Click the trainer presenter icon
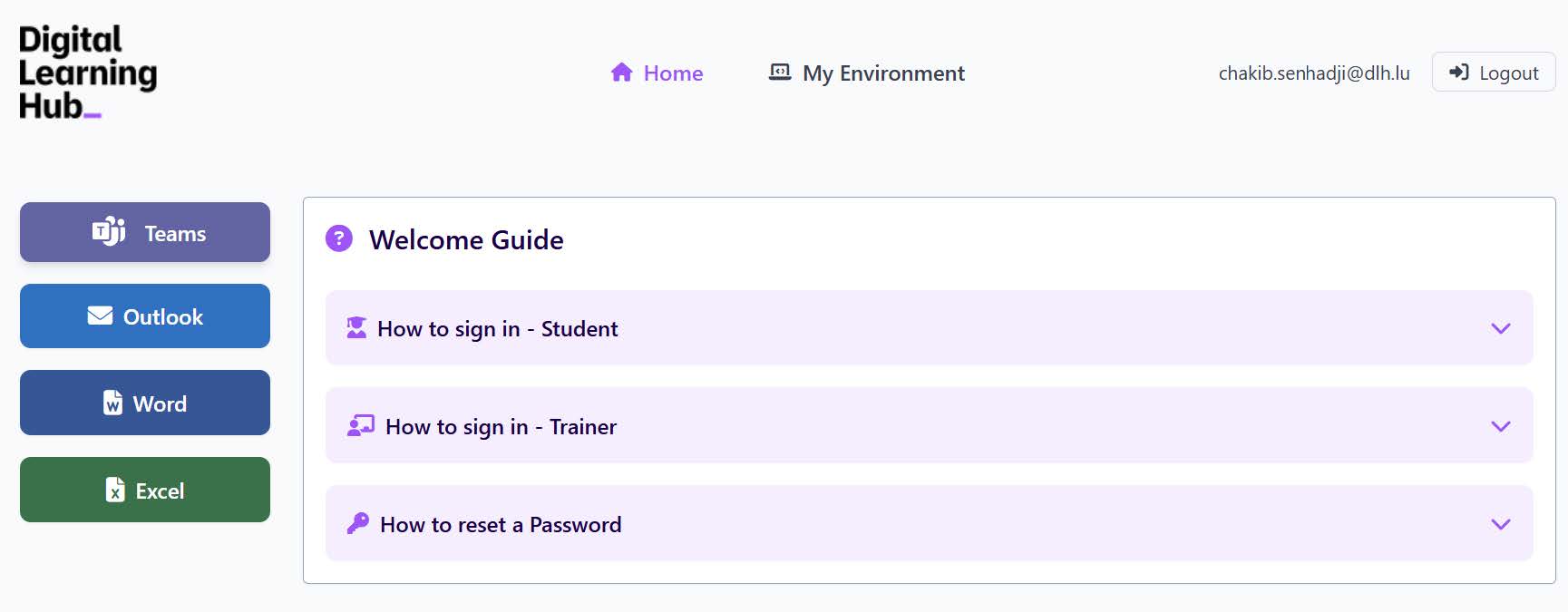 click(x=361, y=425)
